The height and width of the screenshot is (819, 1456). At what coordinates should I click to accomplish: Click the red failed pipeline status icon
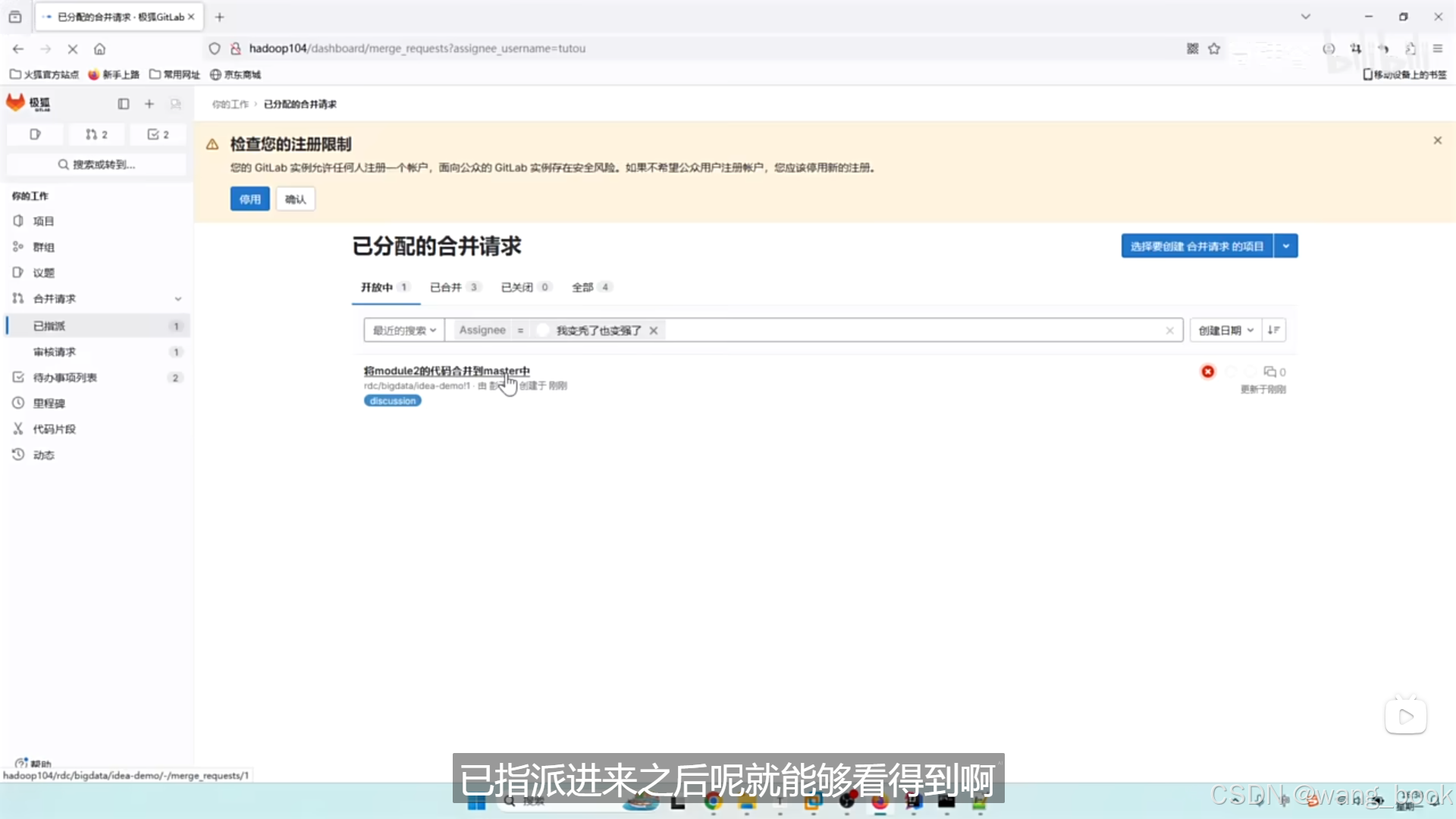[1208, 372]
